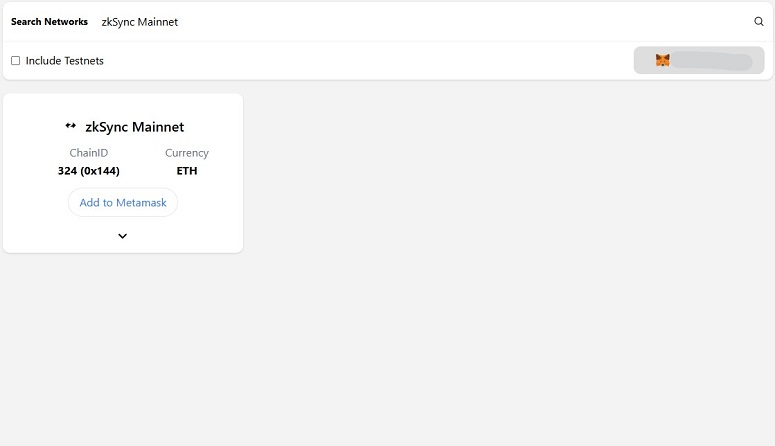
Task: Click the blurred wallet address text
Action: (712, 61)
